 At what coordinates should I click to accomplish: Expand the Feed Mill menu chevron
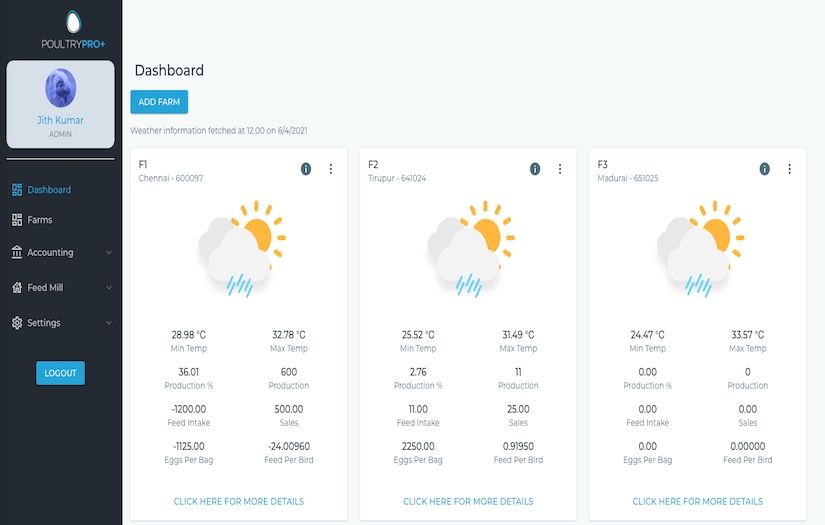pyautogui.click(x=109, y=288)
